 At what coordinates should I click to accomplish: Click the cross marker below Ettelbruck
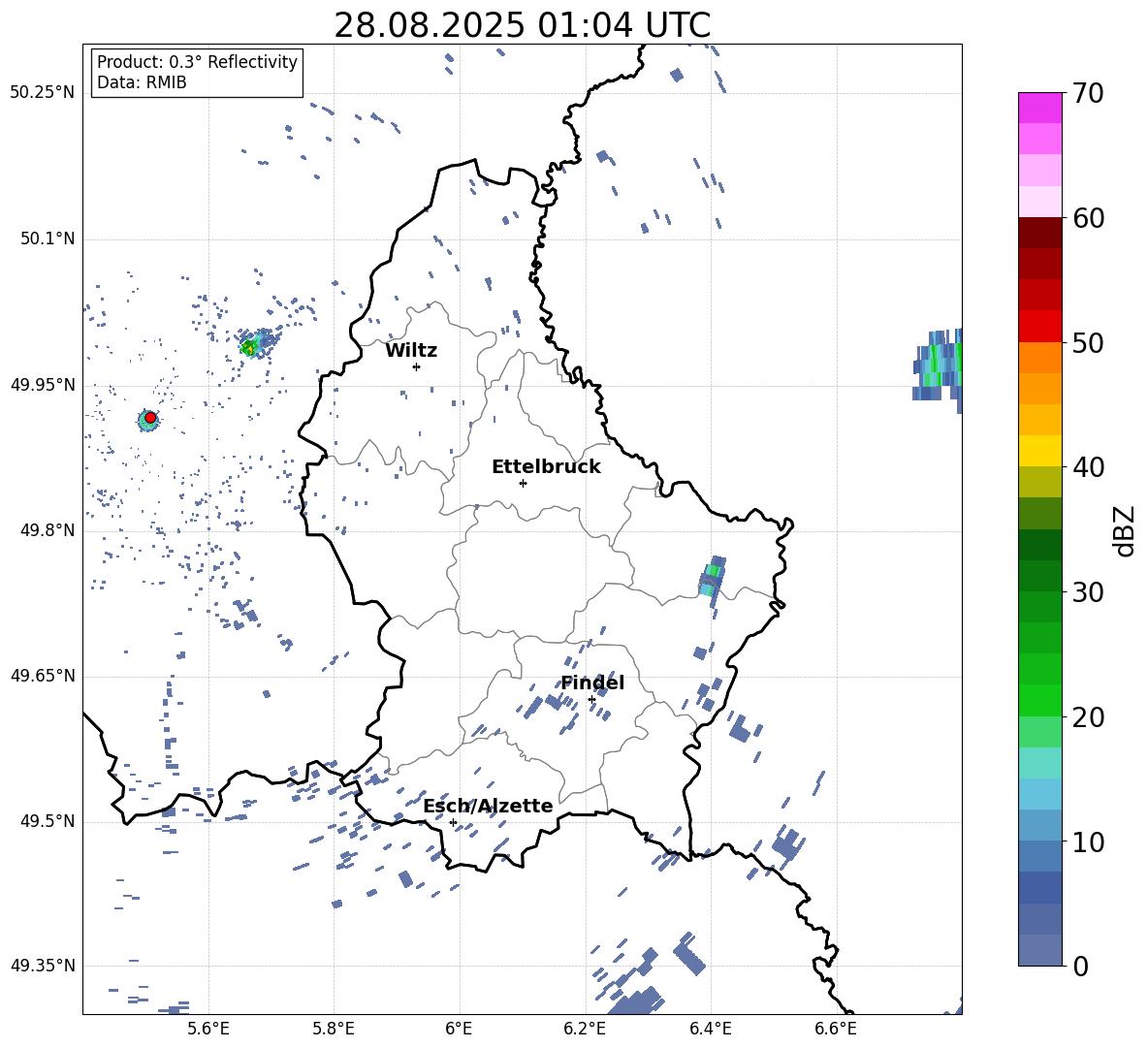coord(523,483)
